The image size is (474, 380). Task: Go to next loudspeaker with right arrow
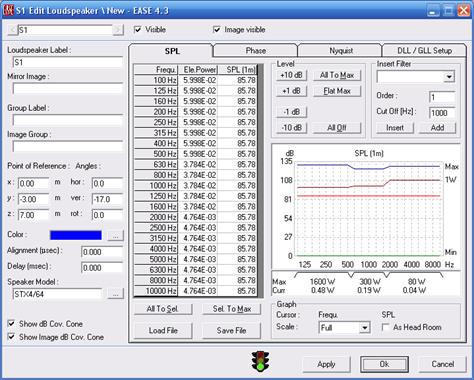[x=118, y=30]
